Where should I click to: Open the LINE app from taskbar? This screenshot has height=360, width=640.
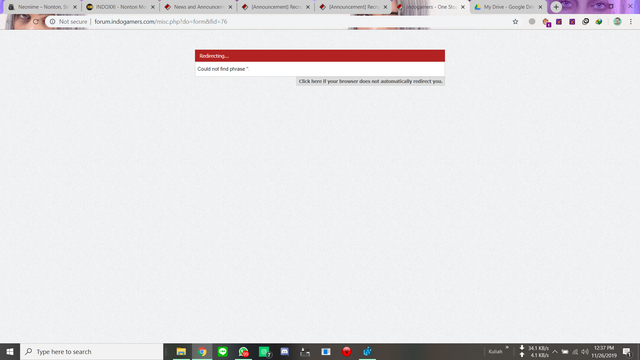coord(223,351)
